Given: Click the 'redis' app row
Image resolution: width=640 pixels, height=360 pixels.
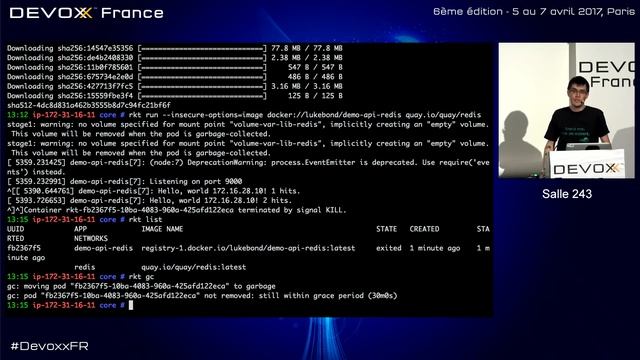Looking at the screenshot, I should 84,267.
